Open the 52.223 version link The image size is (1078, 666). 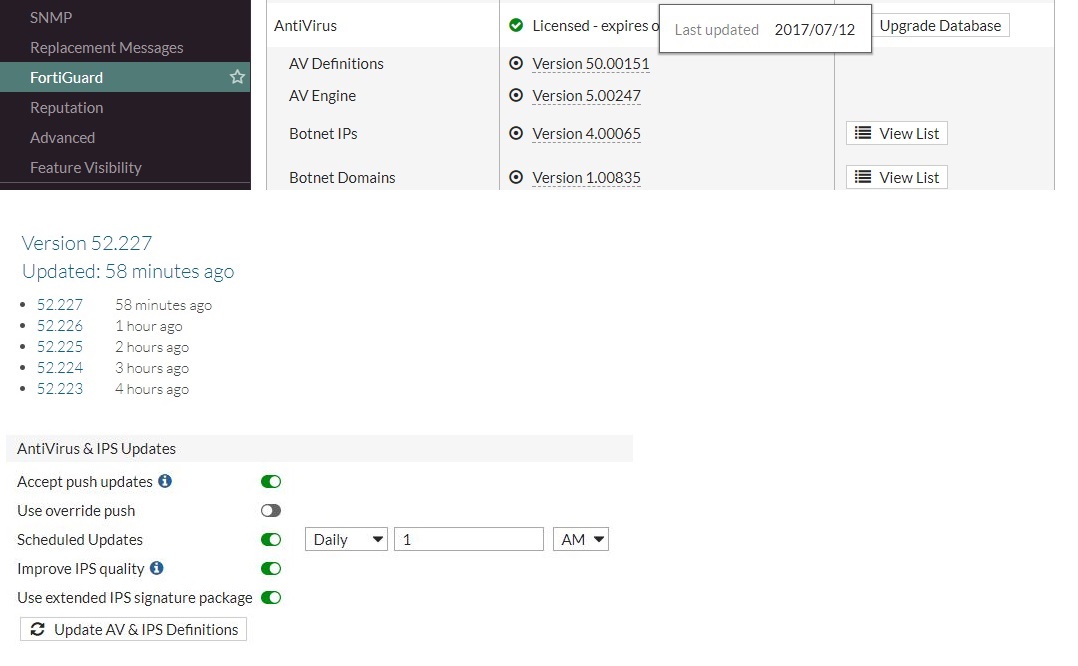tap(60, 388)
